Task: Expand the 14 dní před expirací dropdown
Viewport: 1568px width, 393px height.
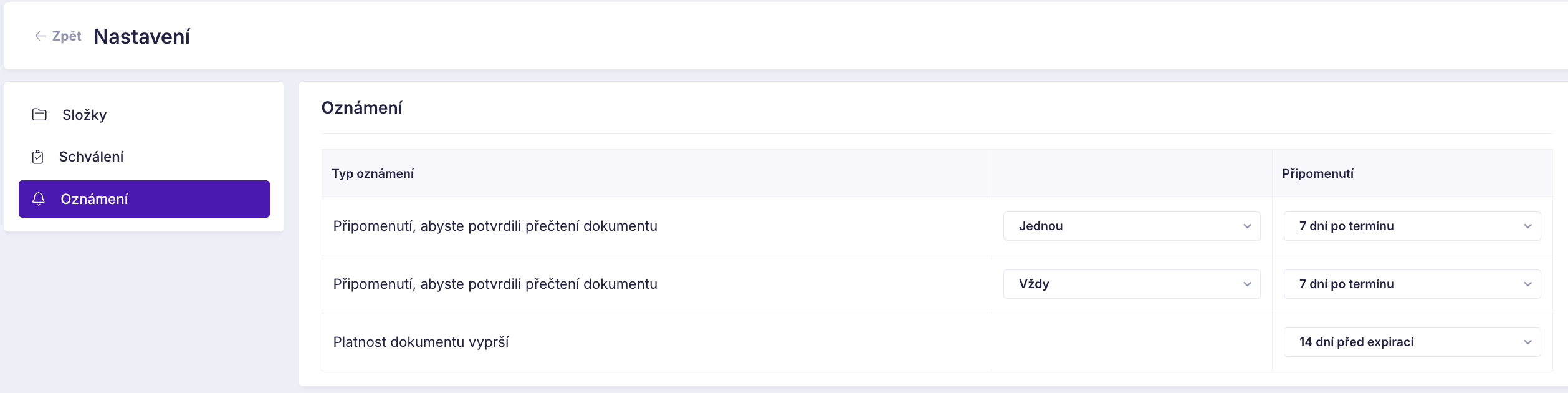Action: (x=1412, y=342)
